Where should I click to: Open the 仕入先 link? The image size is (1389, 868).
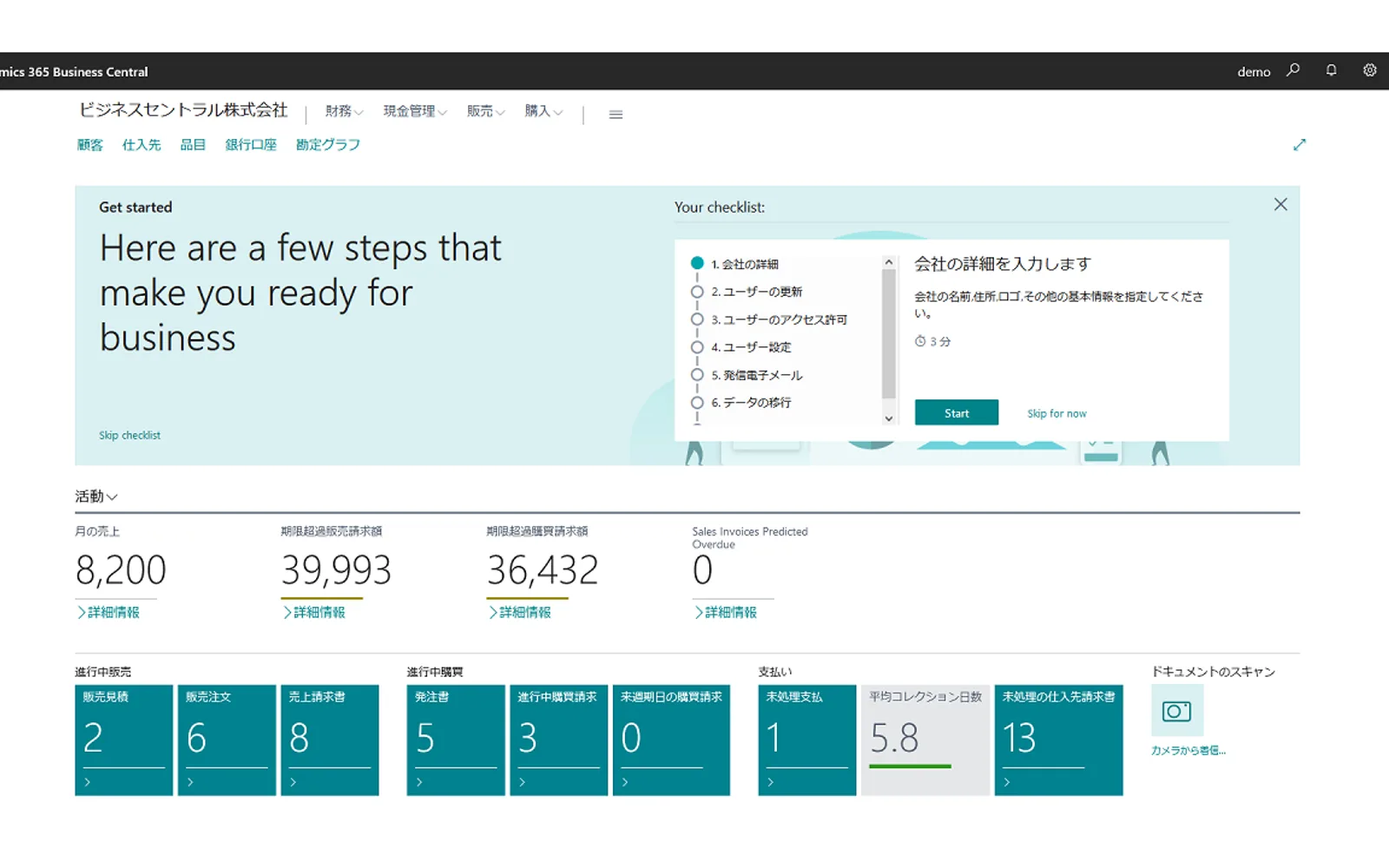(142, 145)
